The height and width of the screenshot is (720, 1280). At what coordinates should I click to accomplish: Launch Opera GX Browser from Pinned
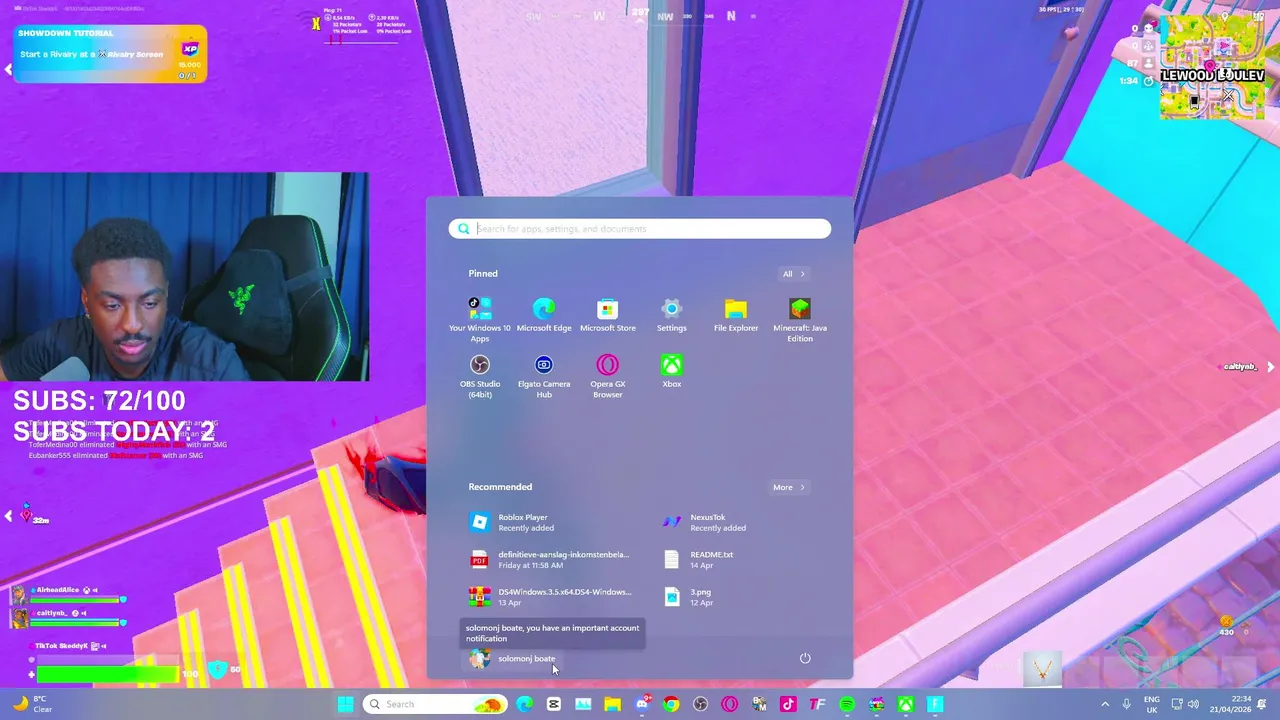tap(607, 376)
